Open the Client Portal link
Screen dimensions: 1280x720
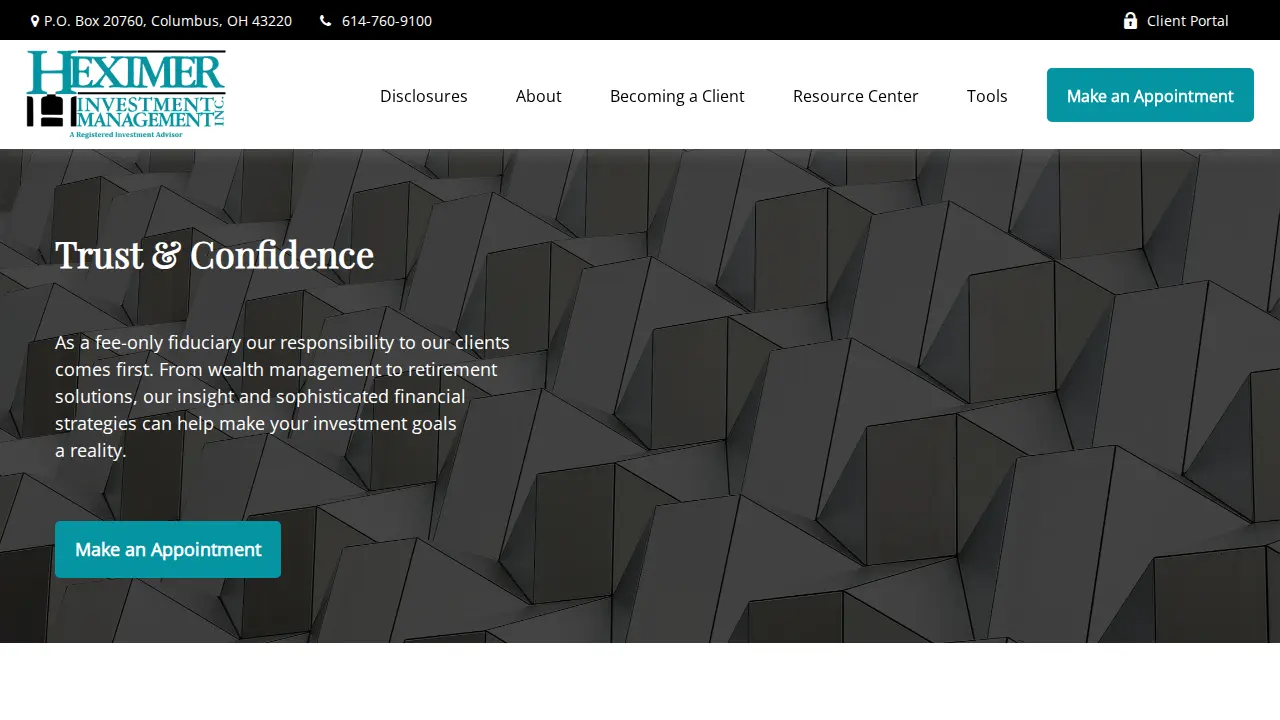tap(1187, 21)
